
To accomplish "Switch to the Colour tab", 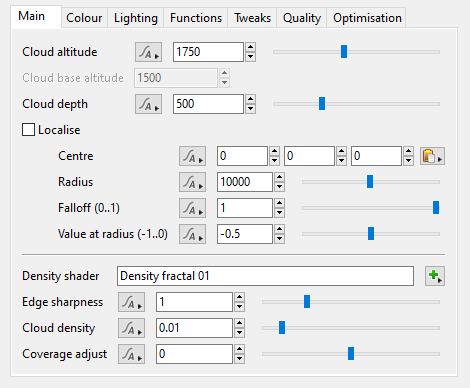I will click(x=84, y=18).
